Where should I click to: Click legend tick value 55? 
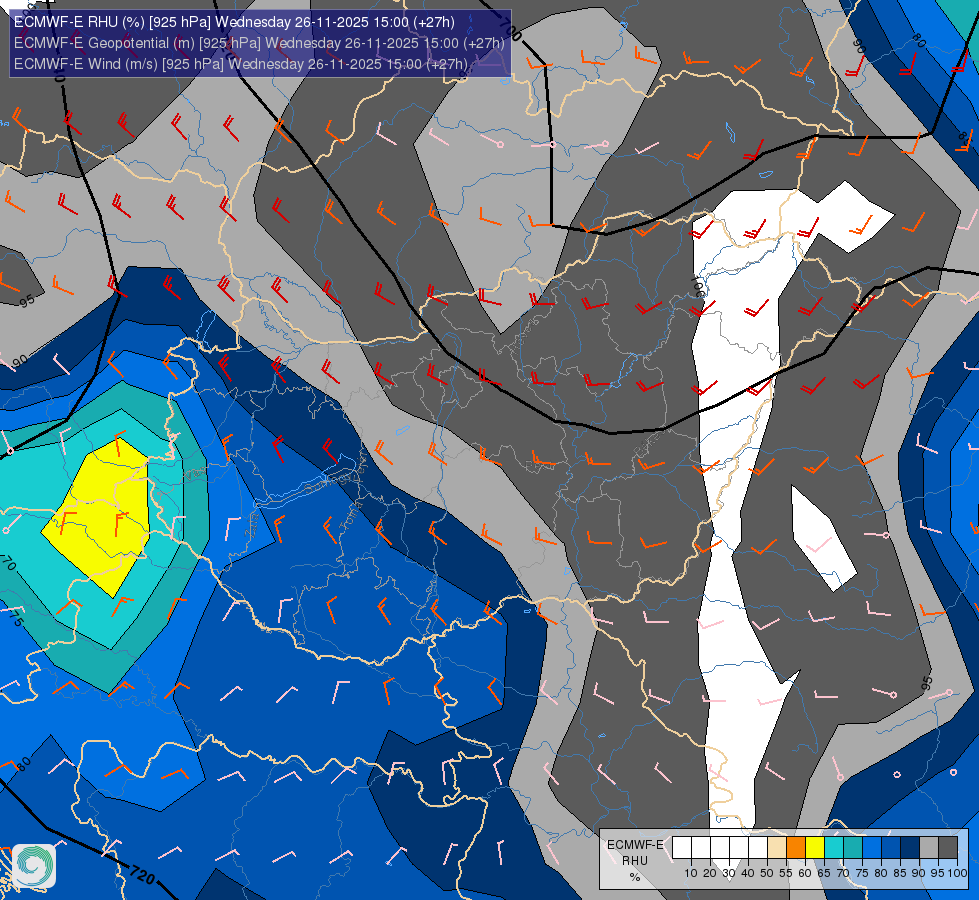point(786,873)
